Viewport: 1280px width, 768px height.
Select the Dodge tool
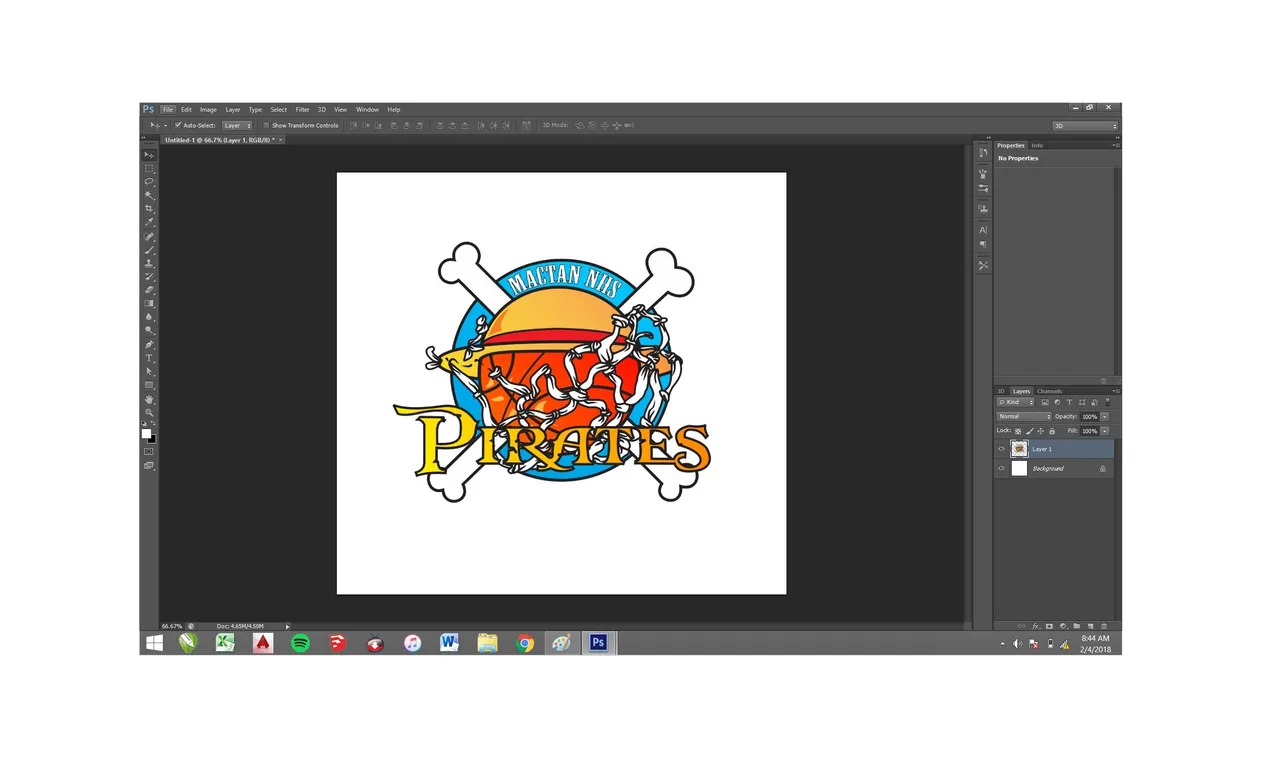[149, 330]
